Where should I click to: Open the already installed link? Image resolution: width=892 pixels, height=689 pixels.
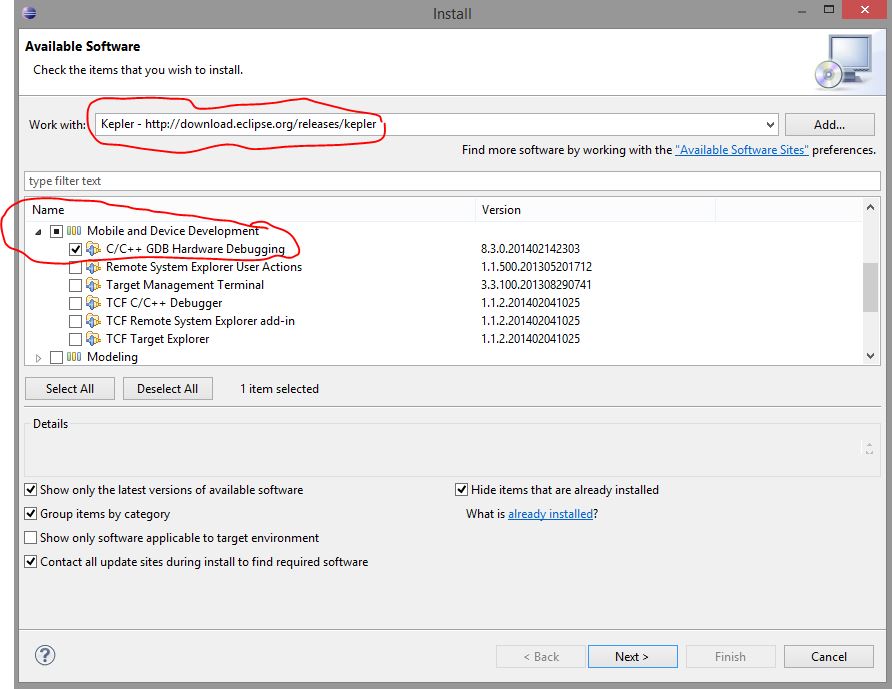pos(550,514)
